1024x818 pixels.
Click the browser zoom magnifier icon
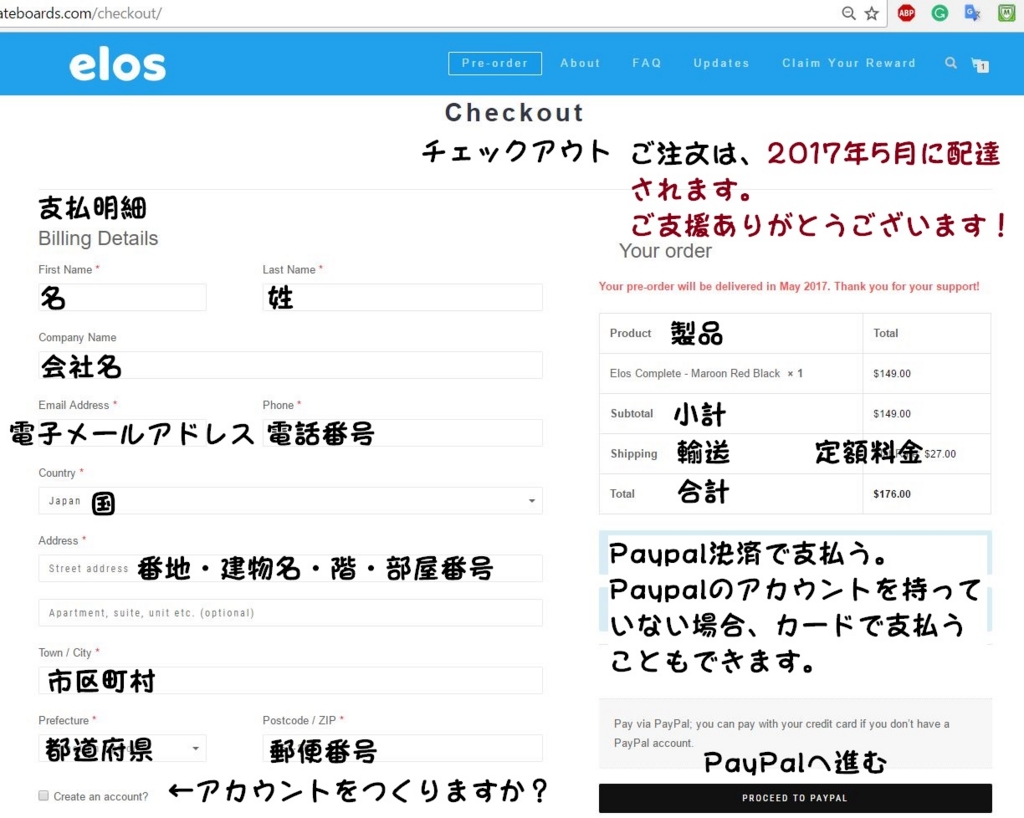pyautogui.click(x=848, y=13)
